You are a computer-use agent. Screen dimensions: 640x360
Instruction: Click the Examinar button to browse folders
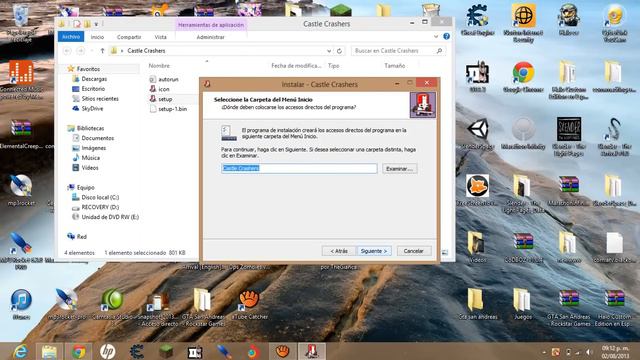tap(399, 169)
